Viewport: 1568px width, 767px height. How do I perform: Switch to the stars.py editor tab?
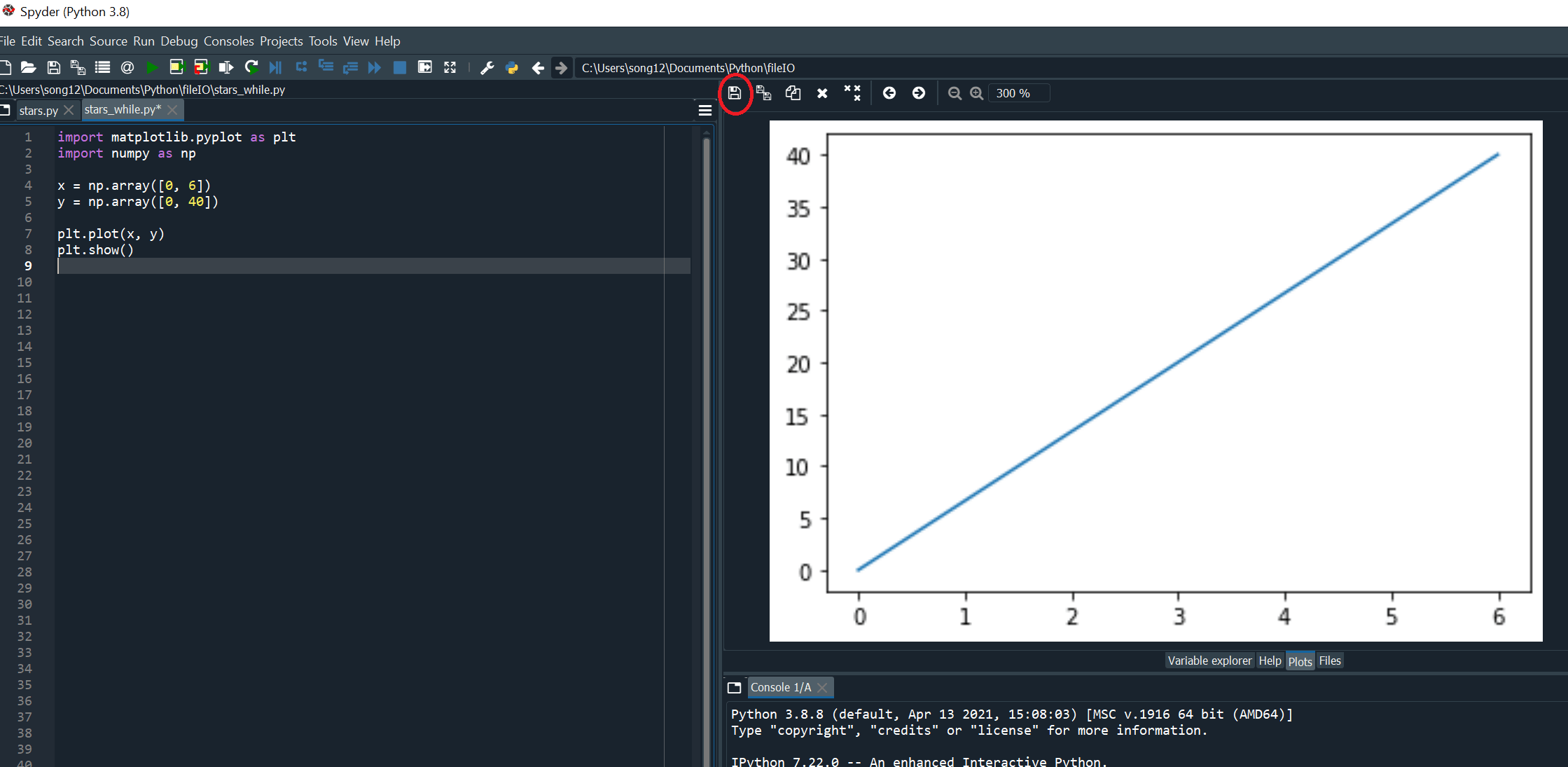pos(39,111)
